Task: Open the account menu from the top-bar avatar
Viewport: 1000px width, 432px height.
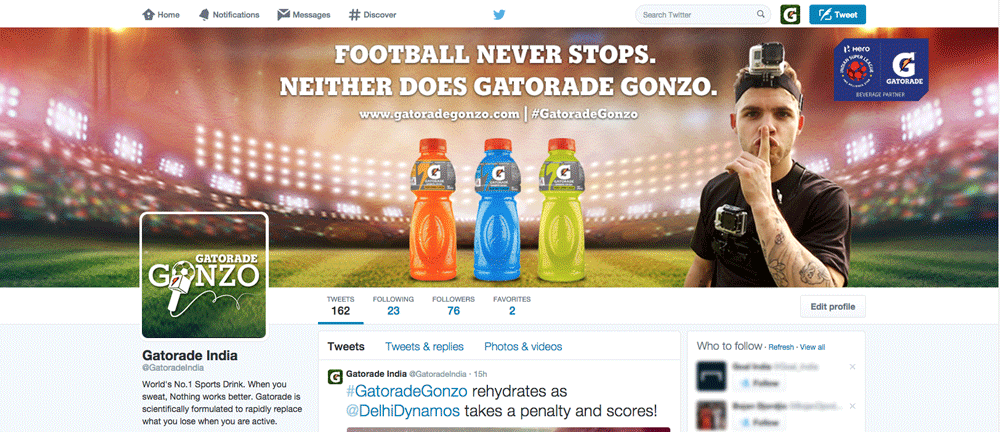Action: pos(791,15)
